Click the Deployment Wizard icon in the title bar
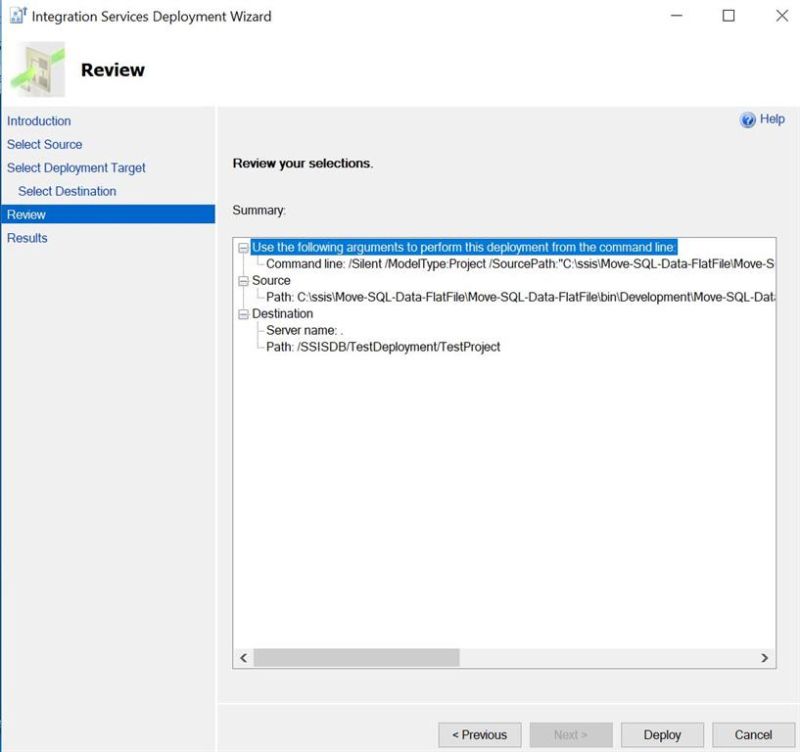 click(18, 16)
